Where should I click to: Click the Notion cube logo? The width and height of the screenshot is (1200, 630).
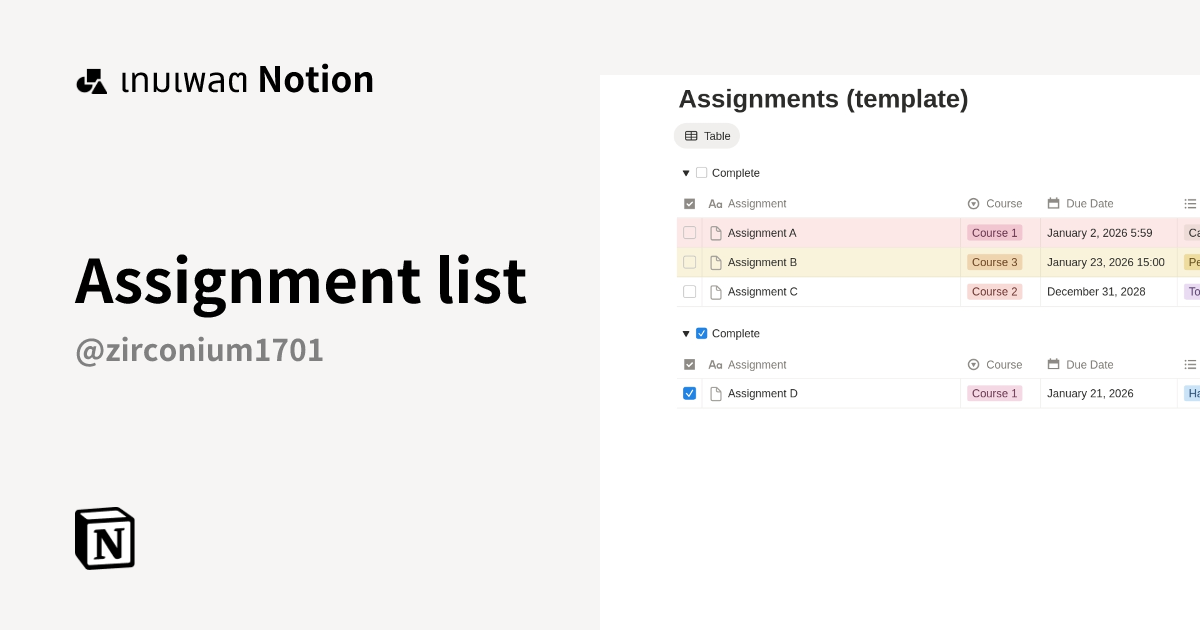[105, 538]
